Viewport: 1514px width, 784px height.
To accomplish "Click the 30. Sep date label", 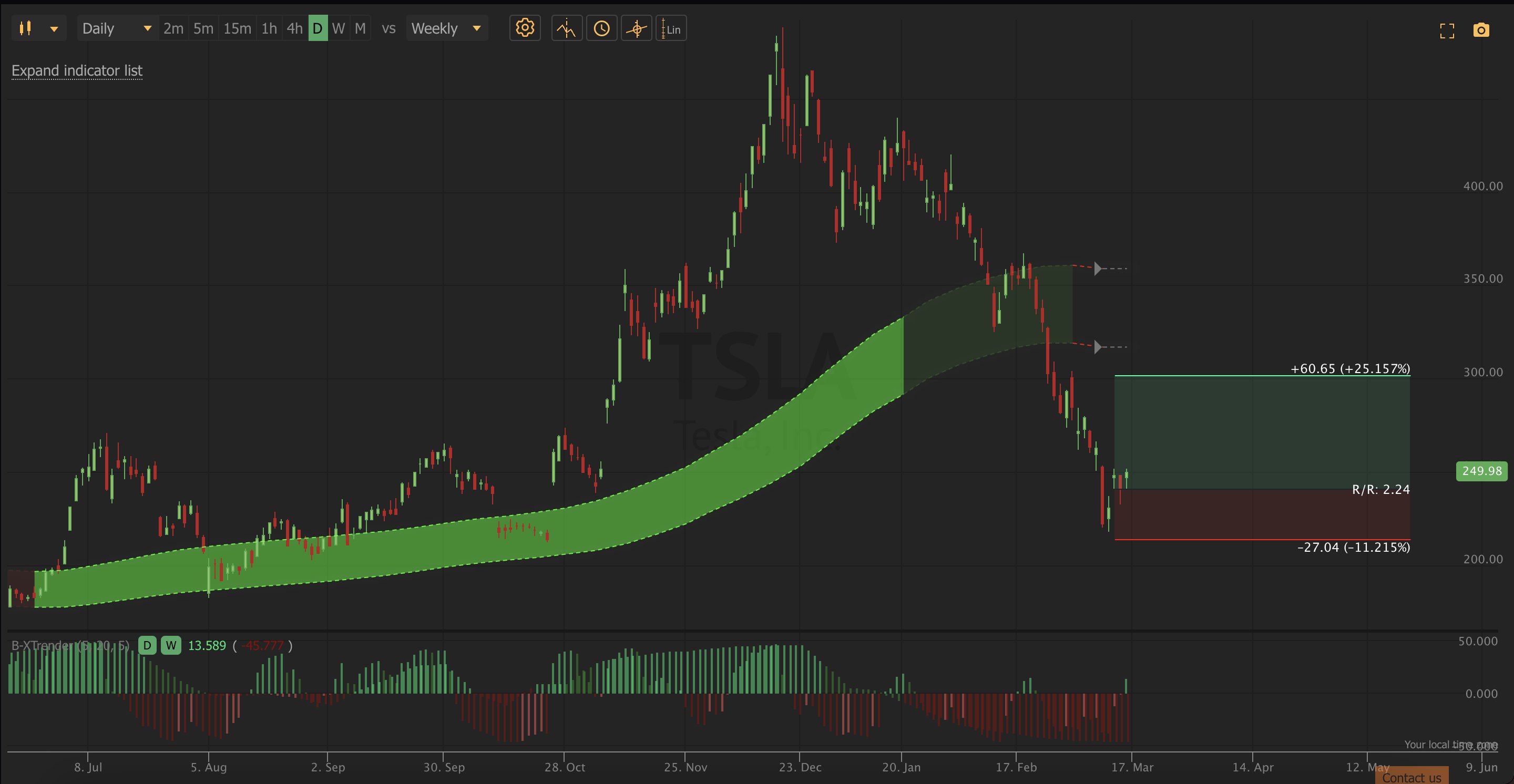I will point(444,767).
